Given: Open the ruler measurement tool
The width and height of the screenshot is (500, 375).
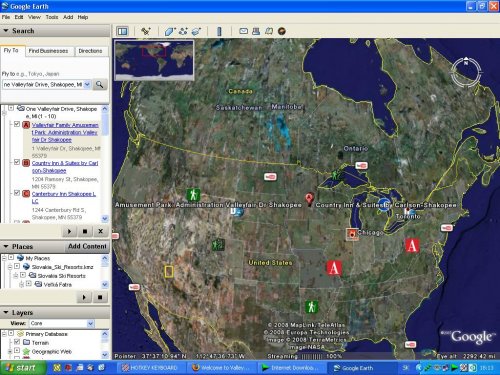Looking at the screenshot, I should (x=219, y=31).
